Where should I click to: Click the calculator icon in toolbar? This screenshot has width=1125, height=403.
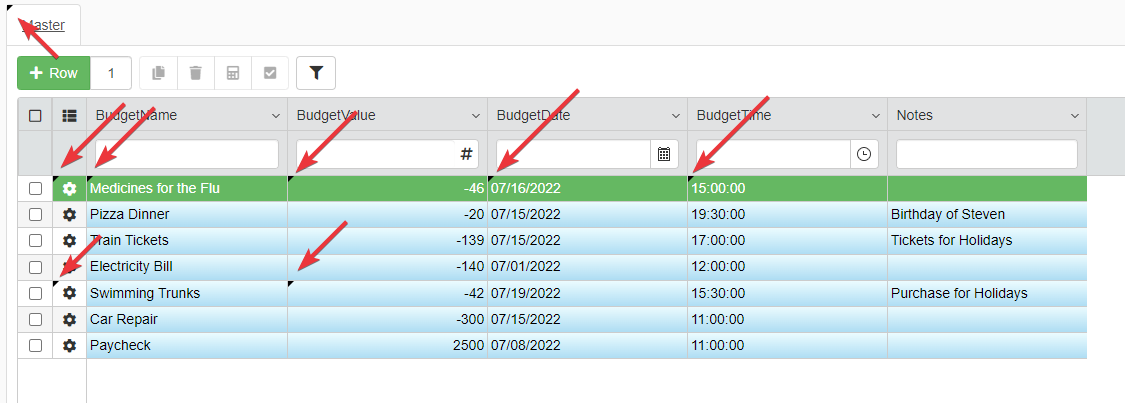pyautogui.click(x=232, y=73)
